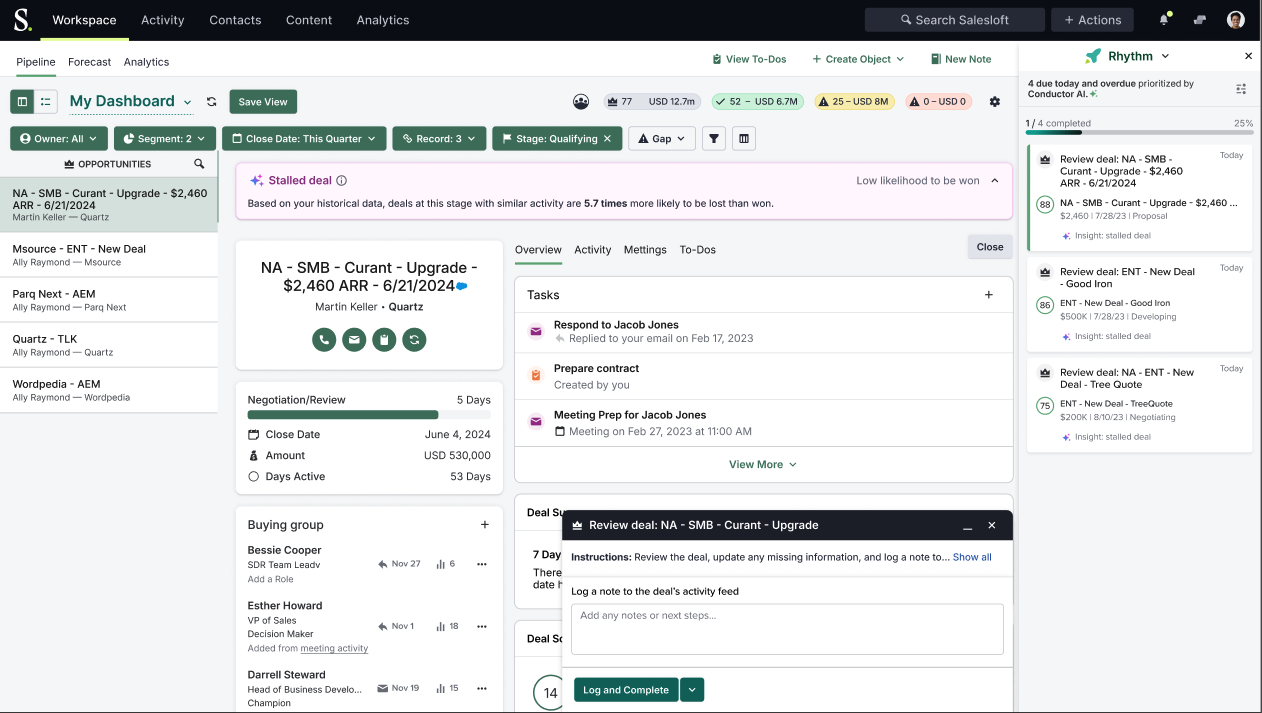Image resolution: width=1262 pixels, height=713 pixels.
Task: Click the Log and Complete button
Action: click(x=626, y=689)
